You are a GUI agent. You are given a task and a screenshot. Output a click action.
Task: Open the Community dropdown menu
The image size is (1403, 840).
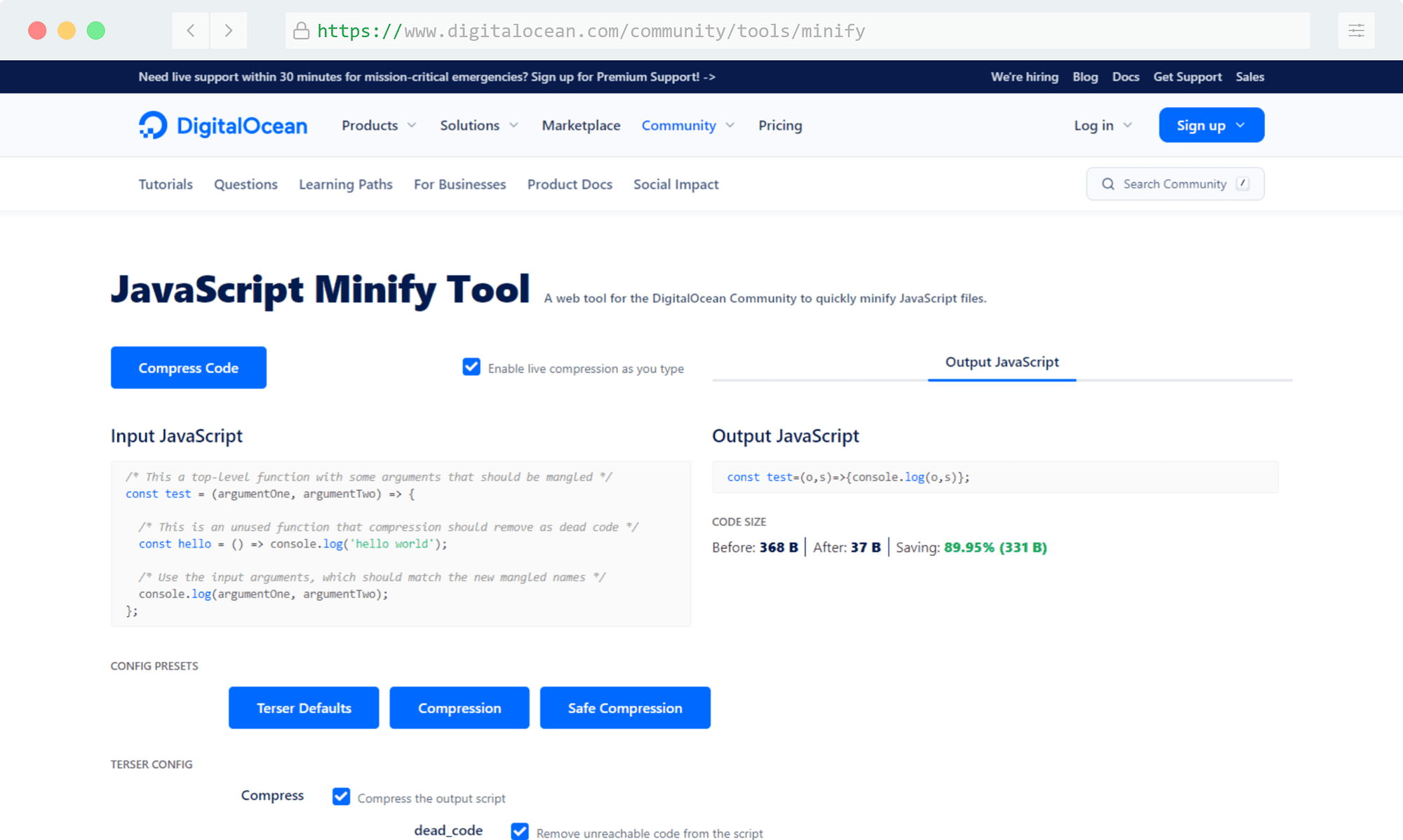(688, 125)
